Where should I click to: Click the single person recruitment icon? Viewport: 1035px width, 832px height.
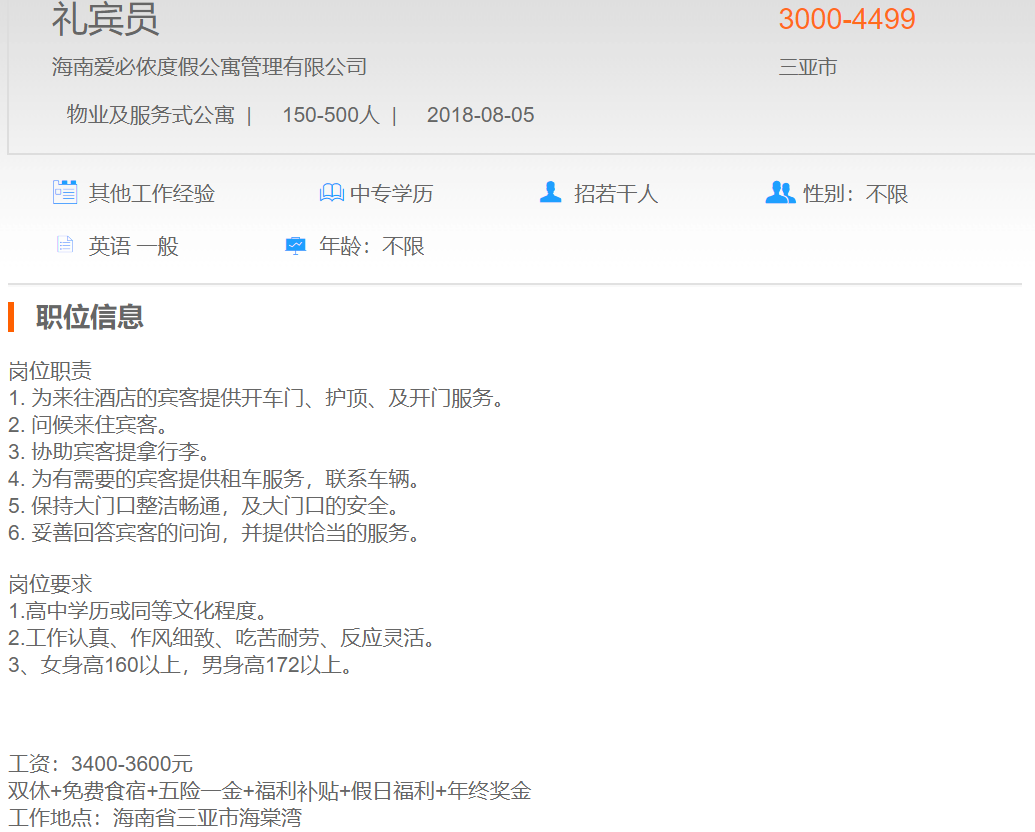click(550, 192)
